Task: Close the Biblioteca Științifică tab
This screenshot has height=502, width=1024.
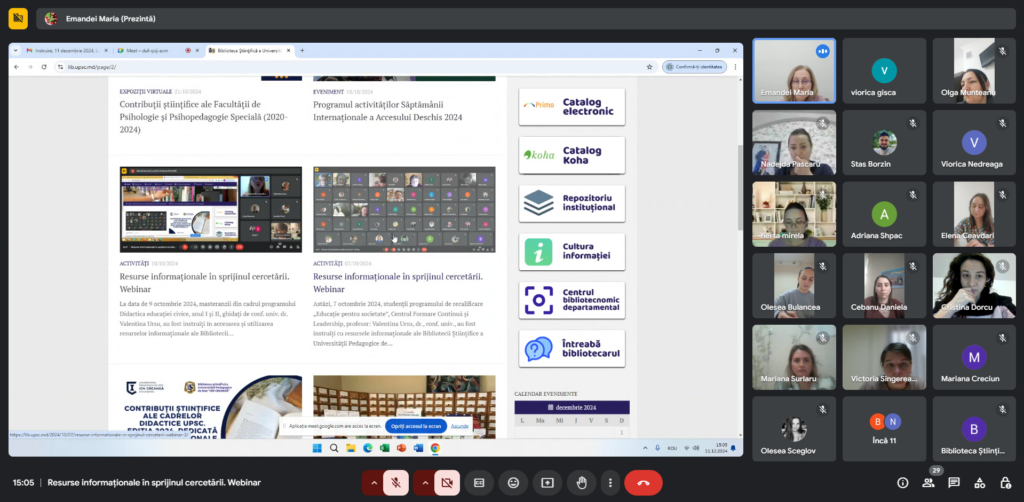Action: [x=288, y=50]
